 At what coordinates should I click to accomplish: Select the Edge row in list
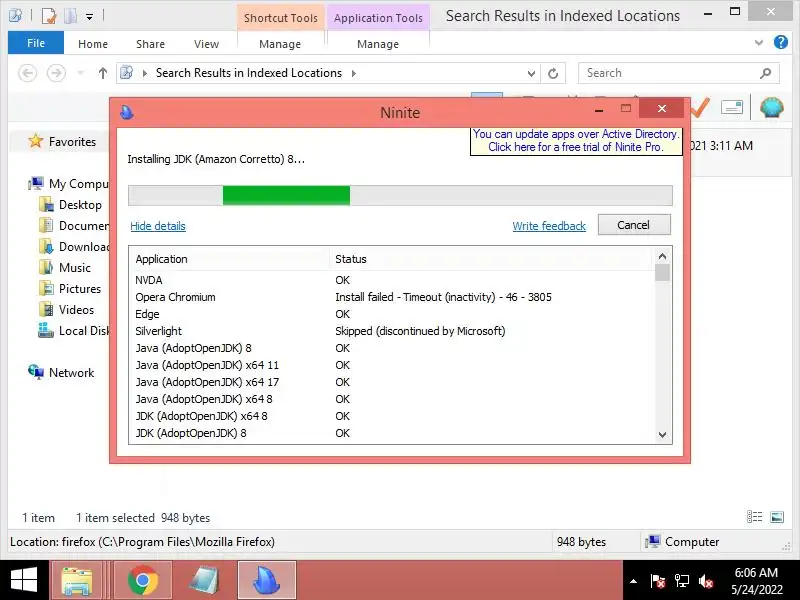coord(391,314)
